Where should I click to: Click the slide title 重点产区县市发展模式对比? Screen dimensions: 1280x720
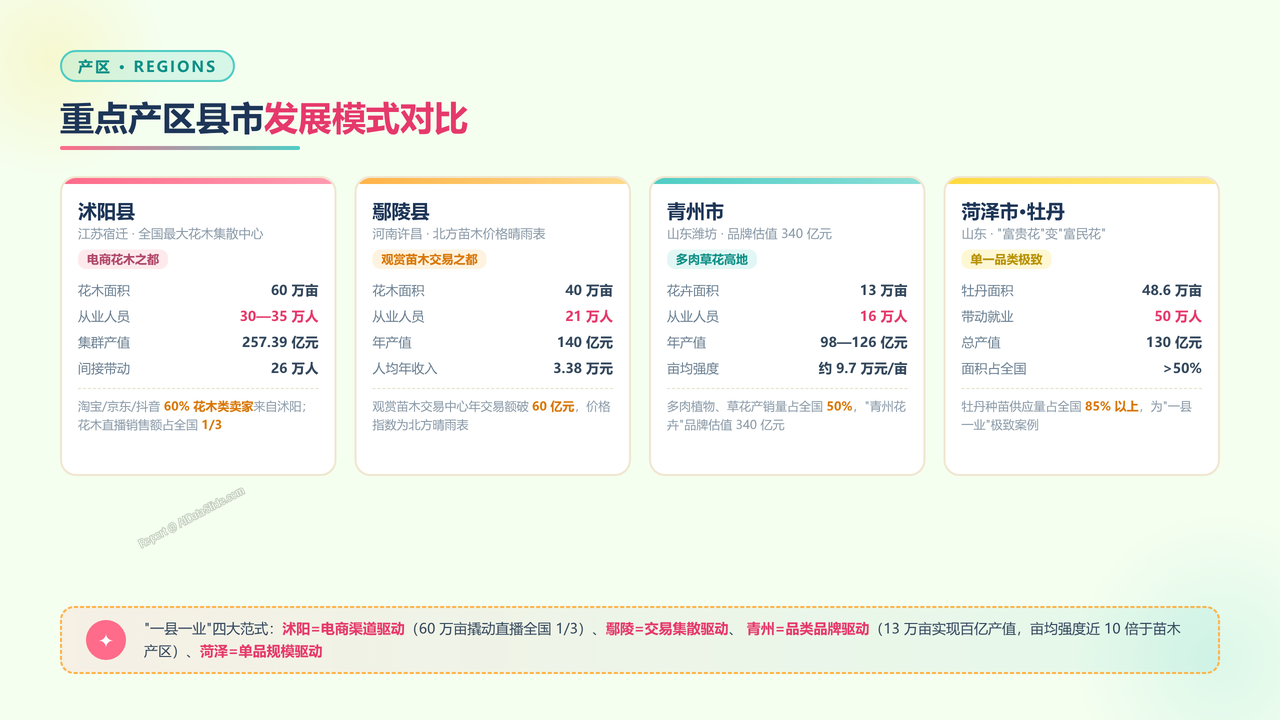pyautogui.click(x=264, y=119)
